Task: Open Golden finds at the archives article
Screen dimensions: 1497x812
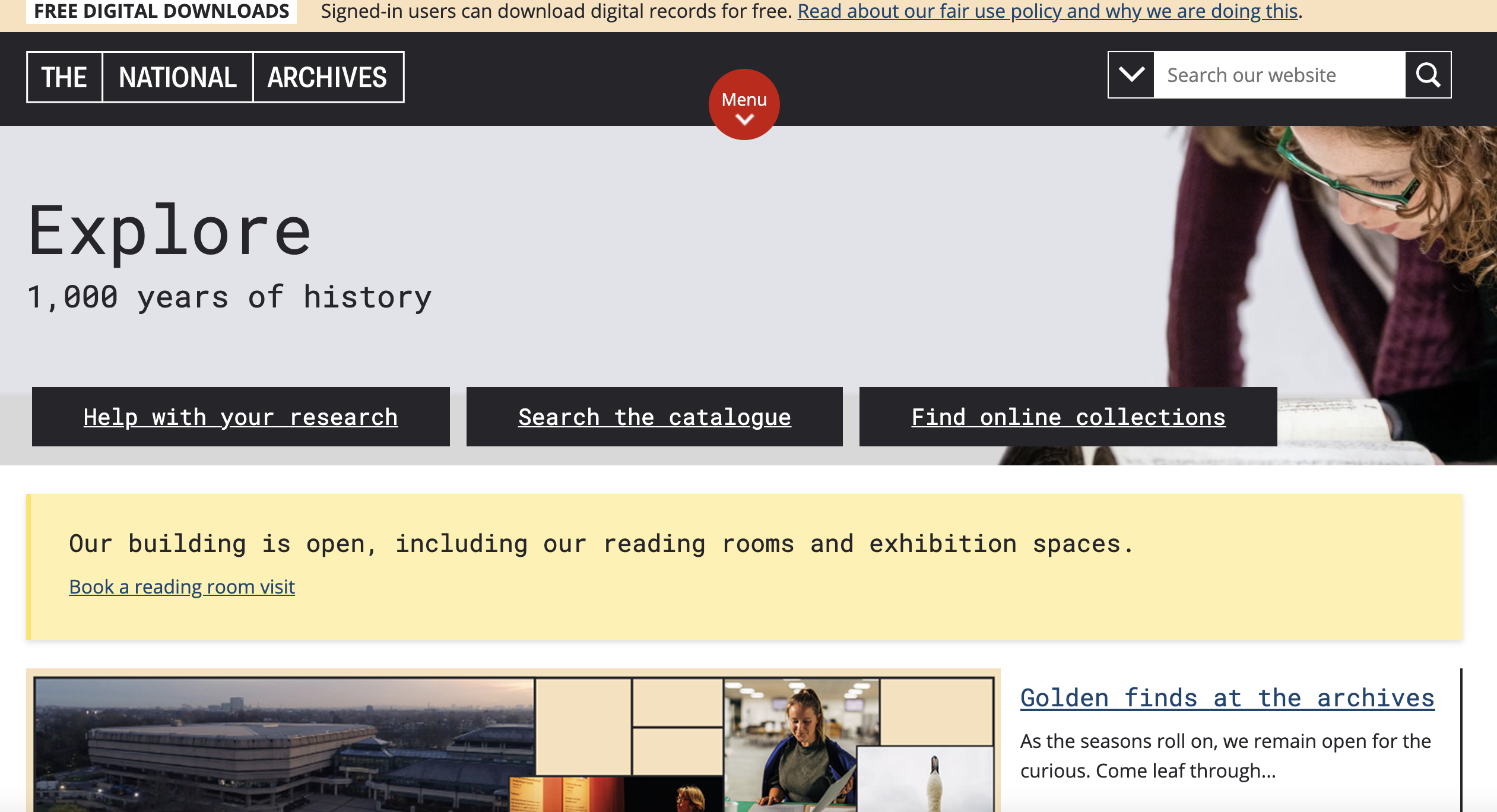Action: [x=1226, y=698]
